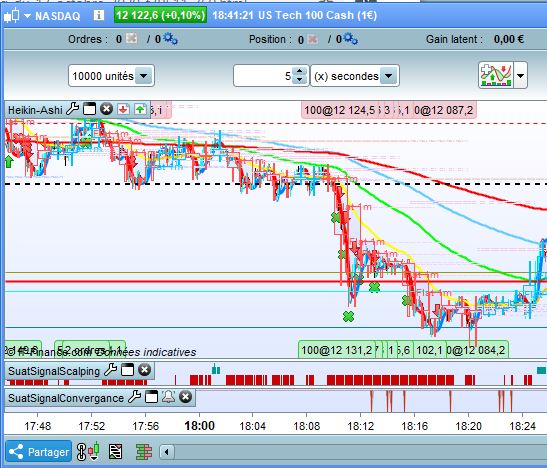The width and height of the screenshot is (547, 468).
Task: Click the chain link candlestick icon
Action: click(x=88, y=452)
